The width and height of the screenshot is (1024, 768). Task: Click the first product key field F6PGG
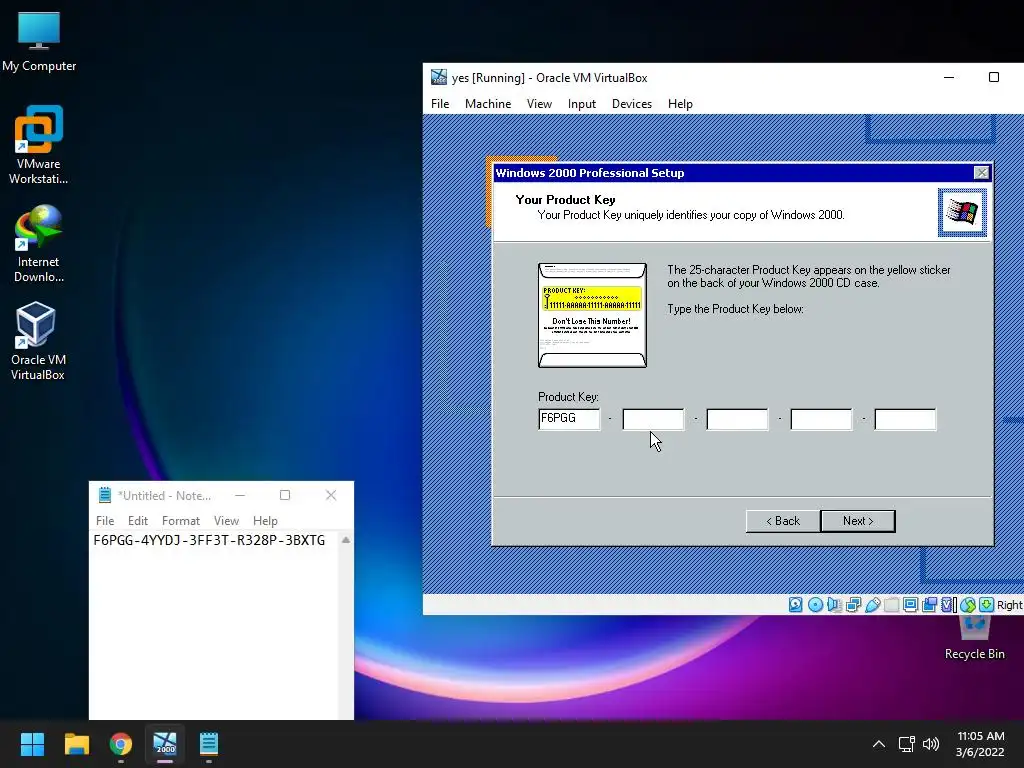click(x=569, y=419)
